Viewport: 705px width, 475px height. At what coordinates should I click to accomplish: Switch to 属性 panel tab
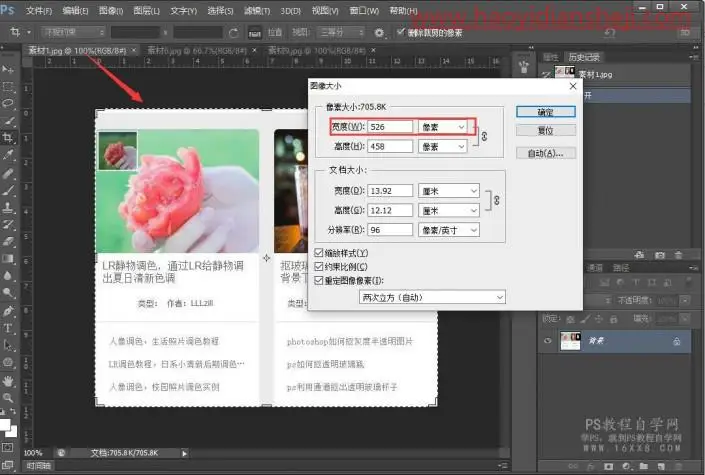coord(551,57)
